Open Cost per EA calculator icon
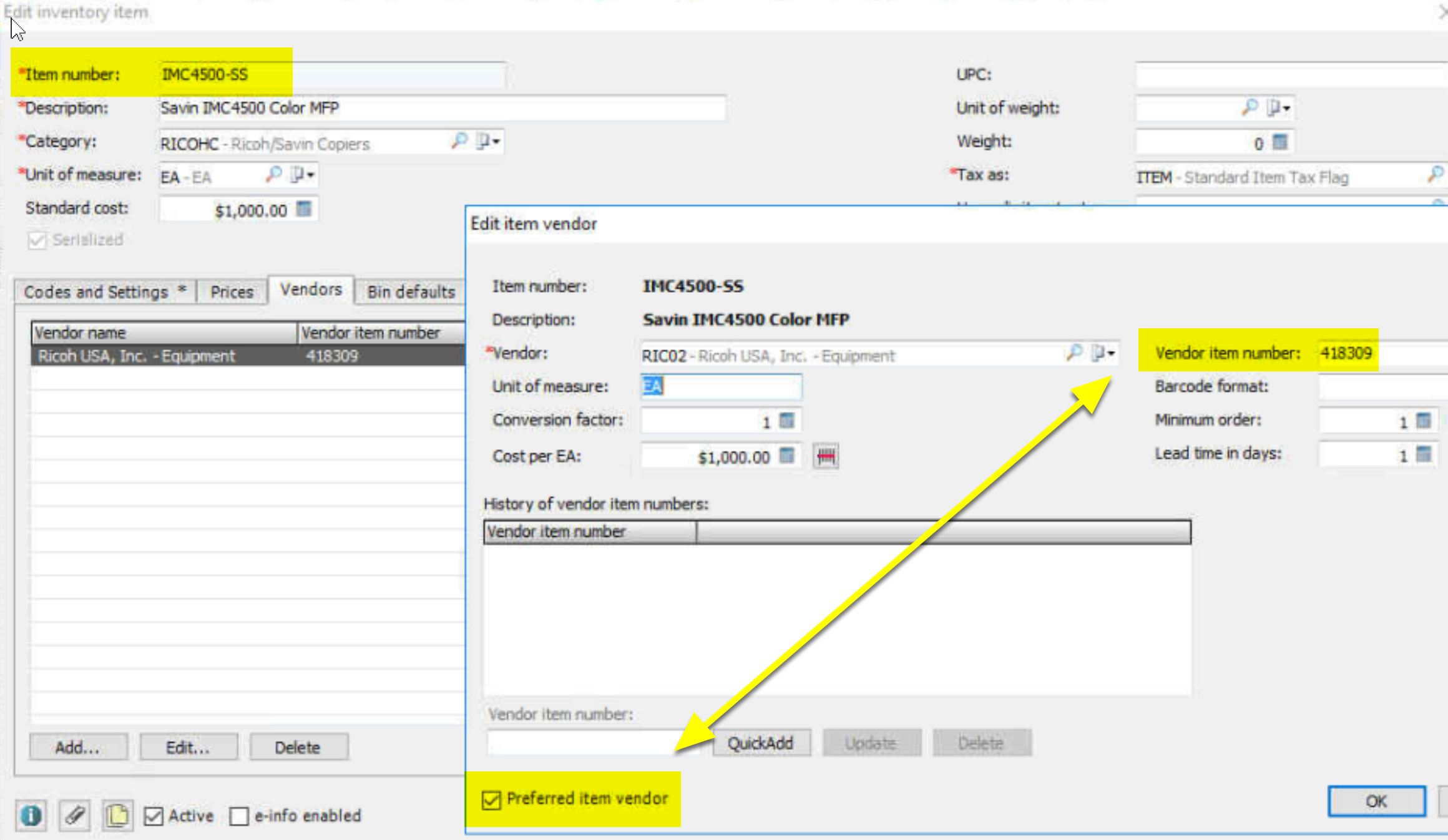Image resolution: width=1448 pixels, height=840 pixels. click(787, 456)
